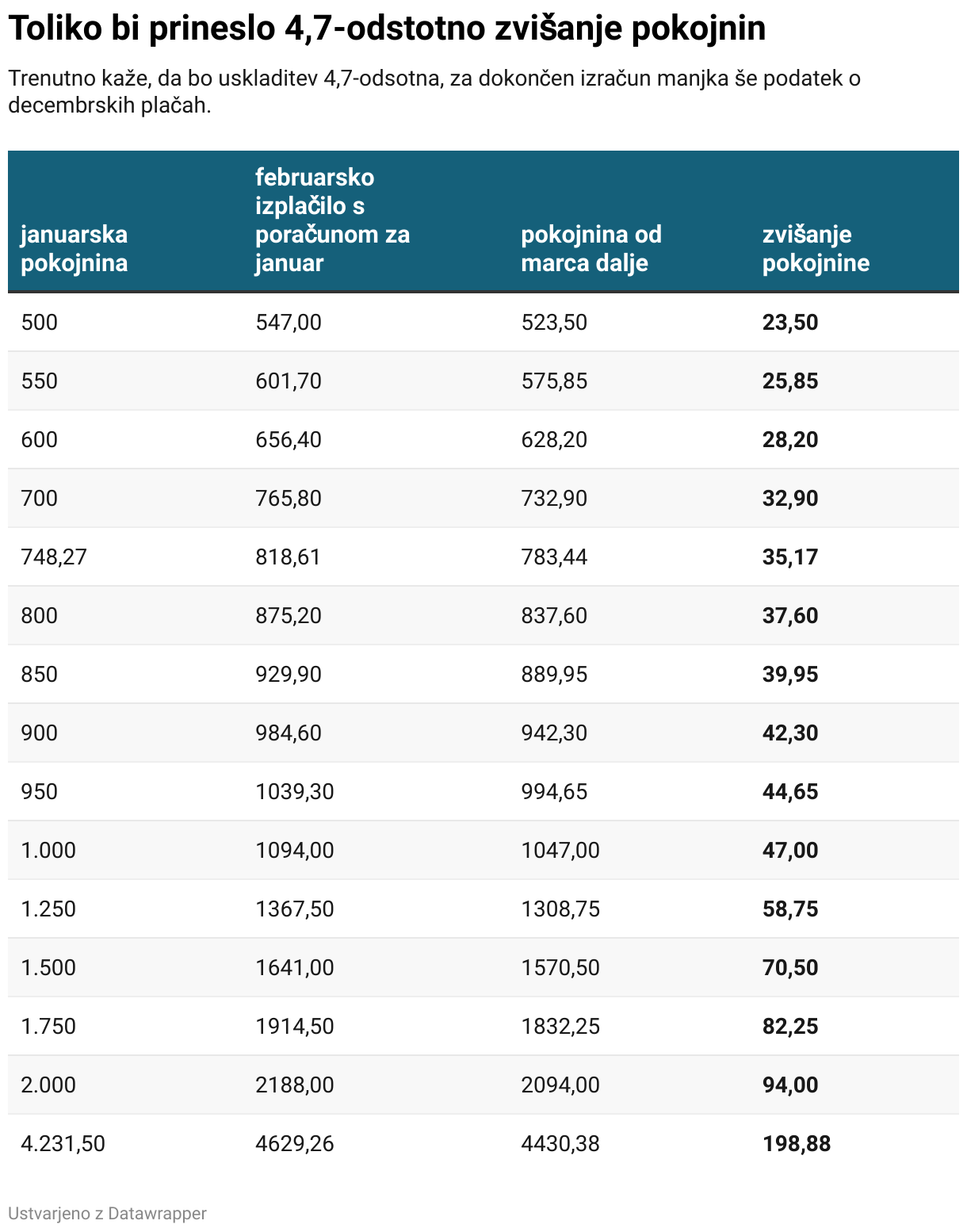
Task: Select the bold 58,75 increase value
Action: click(789, 909)
